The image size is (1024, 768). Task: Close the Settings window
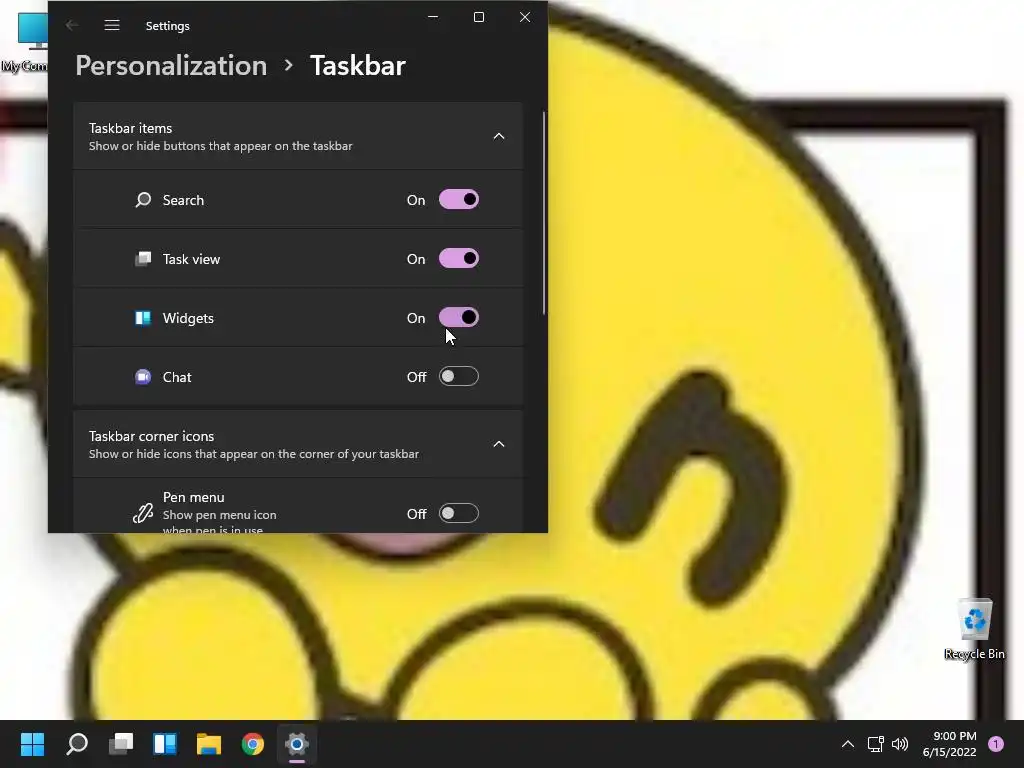coord(525,17)
